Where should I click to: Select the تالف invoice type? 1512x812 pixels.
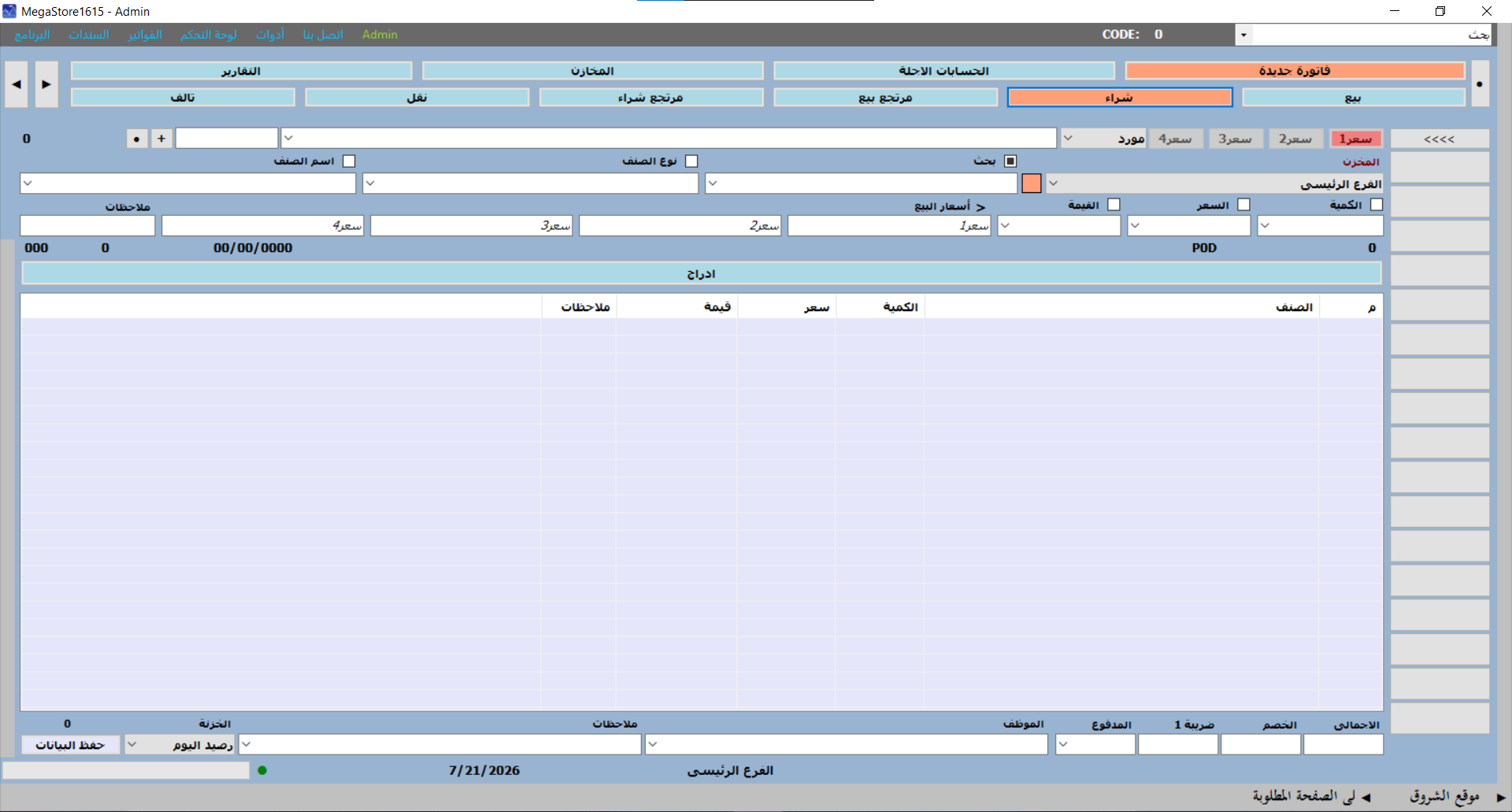pyautogui.click(x=183, y=97)
